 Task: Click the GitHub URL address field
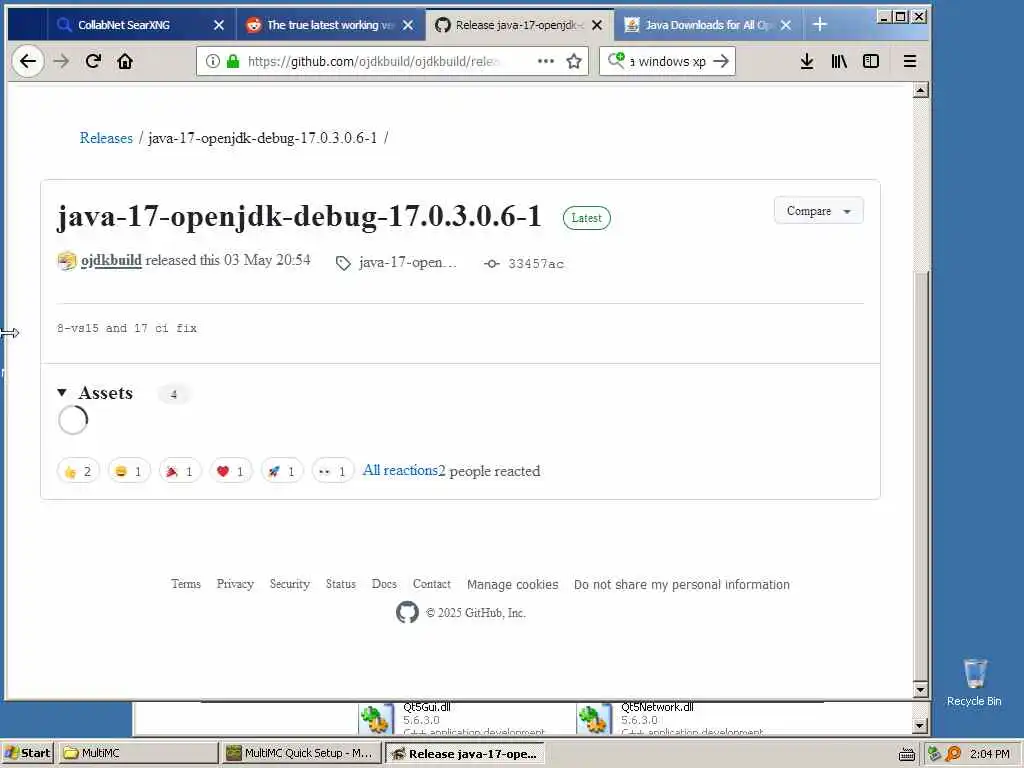[x=372, y=61]
